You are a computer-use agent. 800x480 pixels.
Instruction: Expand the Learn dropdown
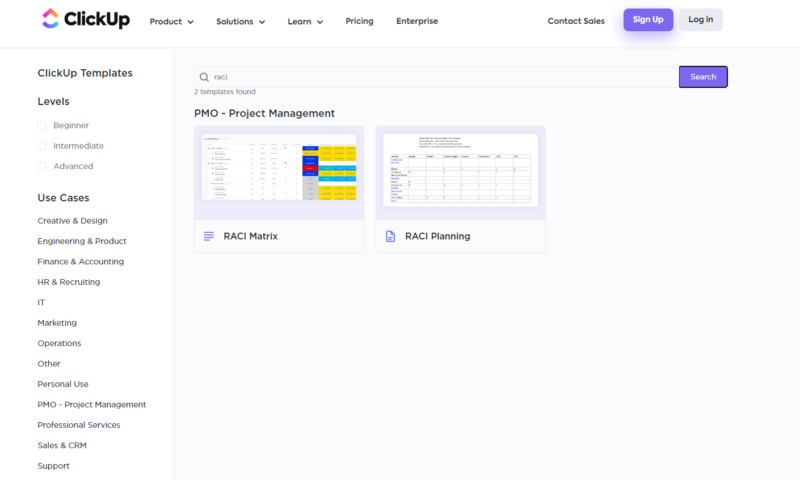(305, 21)
